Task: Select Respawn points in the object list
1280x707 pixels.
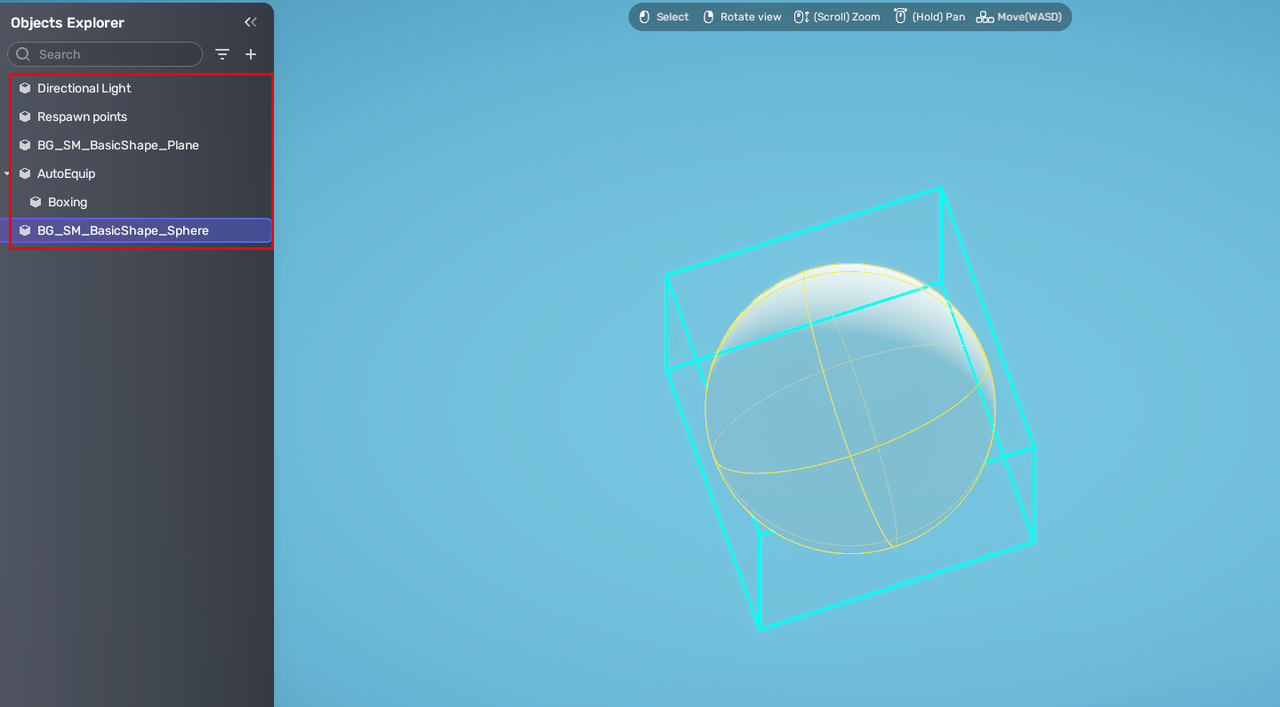Action: point(82,117)
